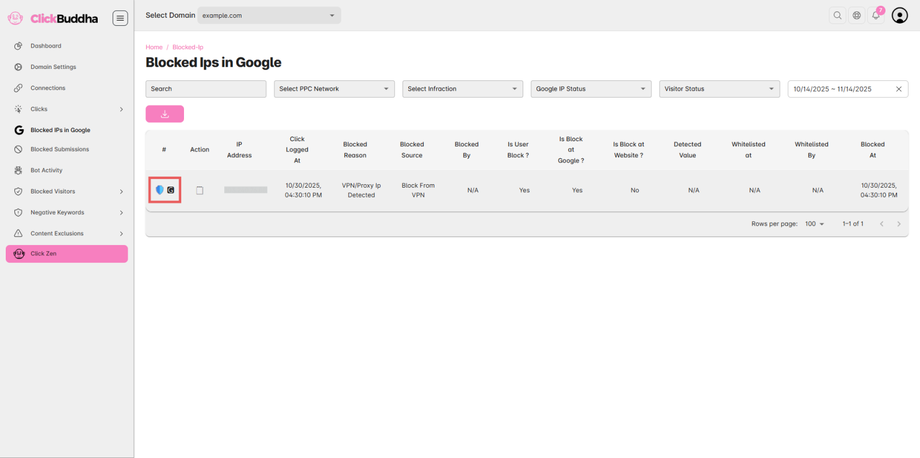This screenshot has width=920, height=458.
Task: Open the Google IP Status dropdown
Action: coord(590,89)
